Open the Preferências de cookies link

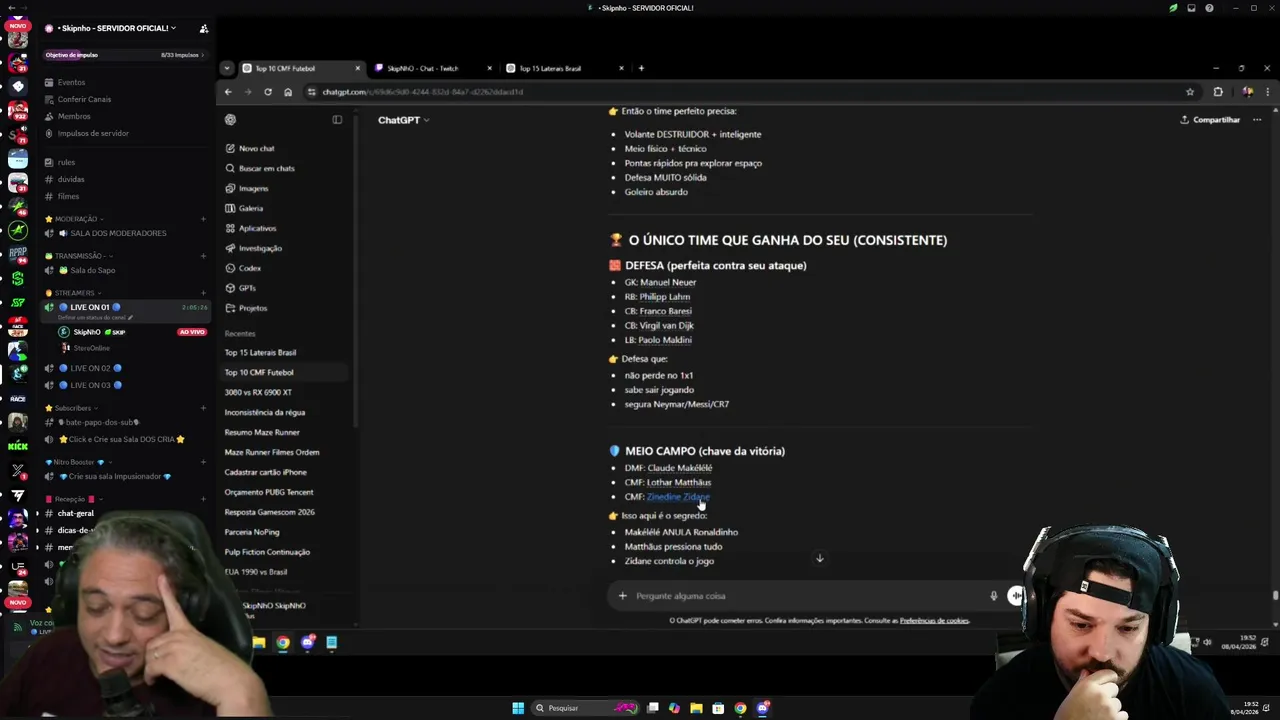[x=934, y=621]
